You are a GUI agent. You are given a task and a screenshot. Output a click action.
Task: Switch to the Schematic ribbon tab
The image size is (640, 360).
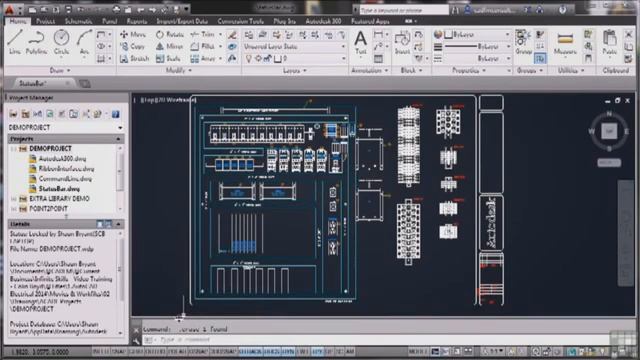[79, 21]
